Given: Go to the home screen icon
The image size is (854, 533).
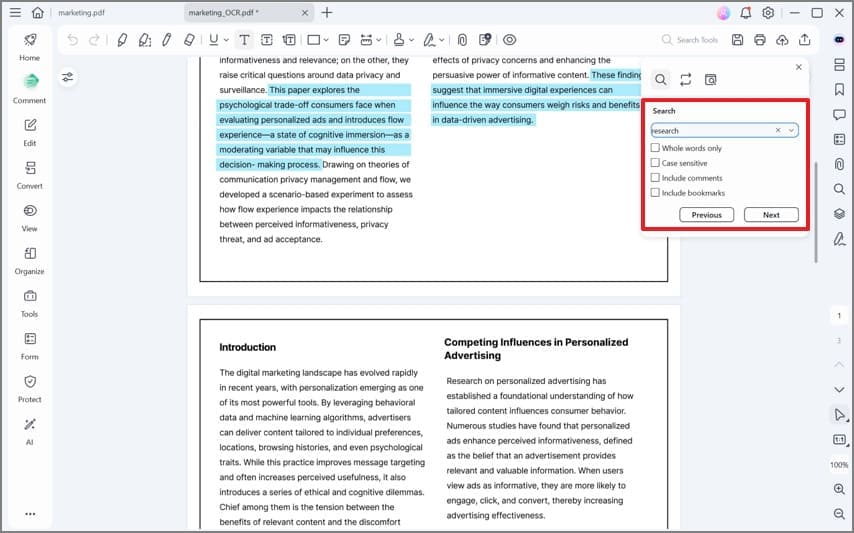Looking at the screenshot, I should tap(38, 13).
